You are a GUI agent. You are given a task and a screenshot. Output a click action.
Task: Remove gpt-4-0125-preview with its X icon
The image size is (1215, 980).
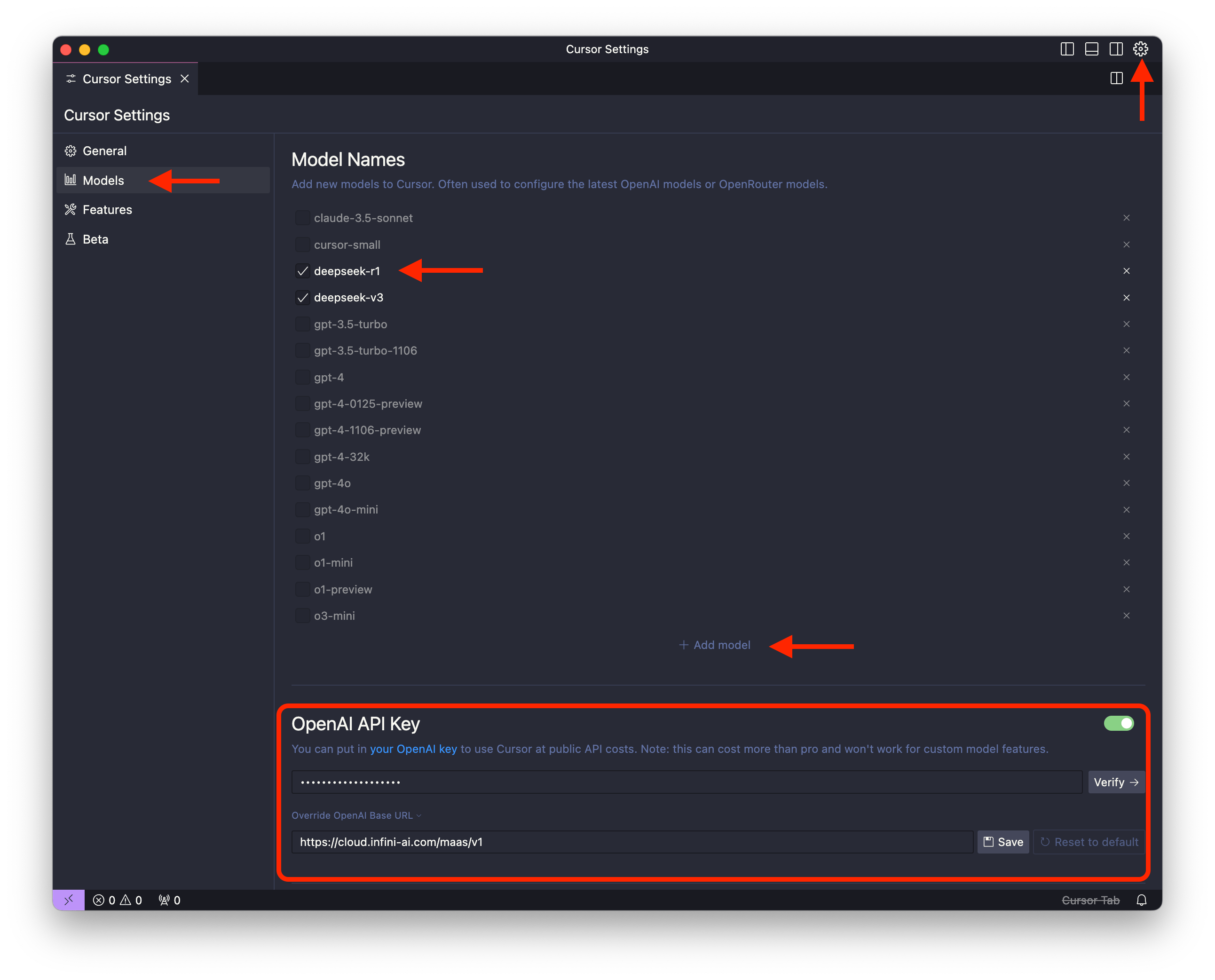click(x=1127, y=403)
